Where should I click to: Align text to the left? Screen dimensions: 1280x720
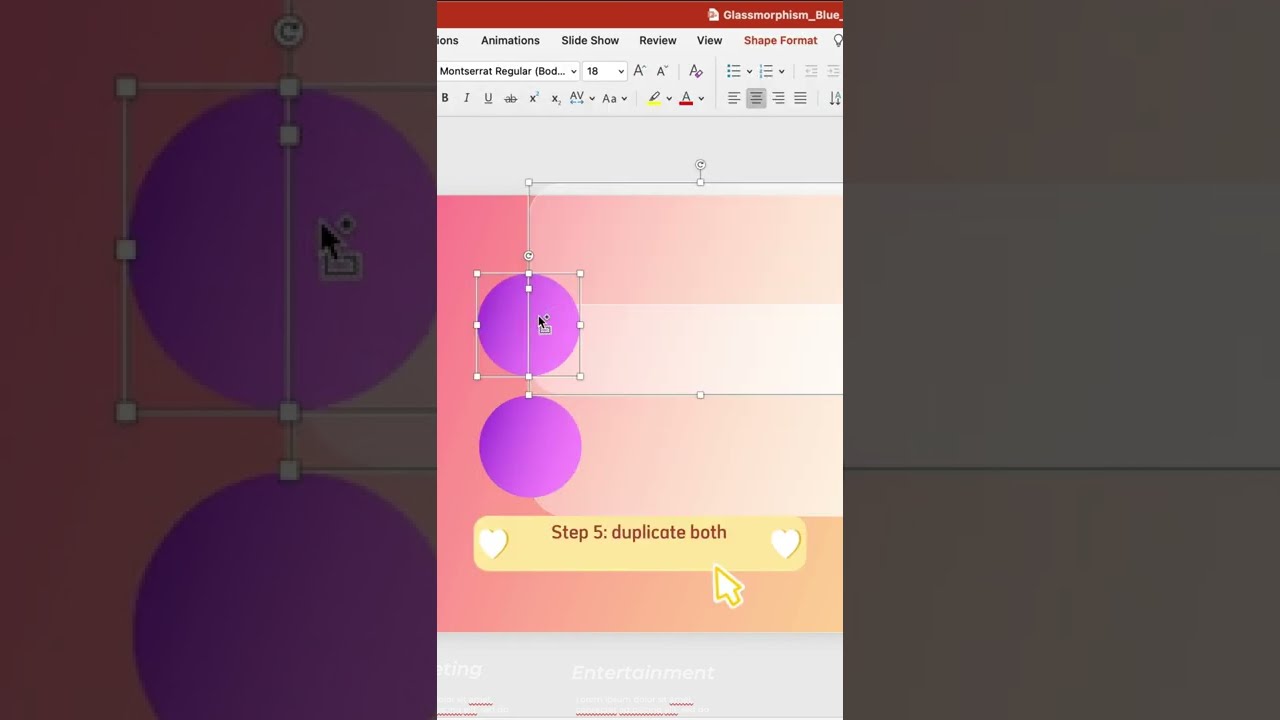point(734,98)
